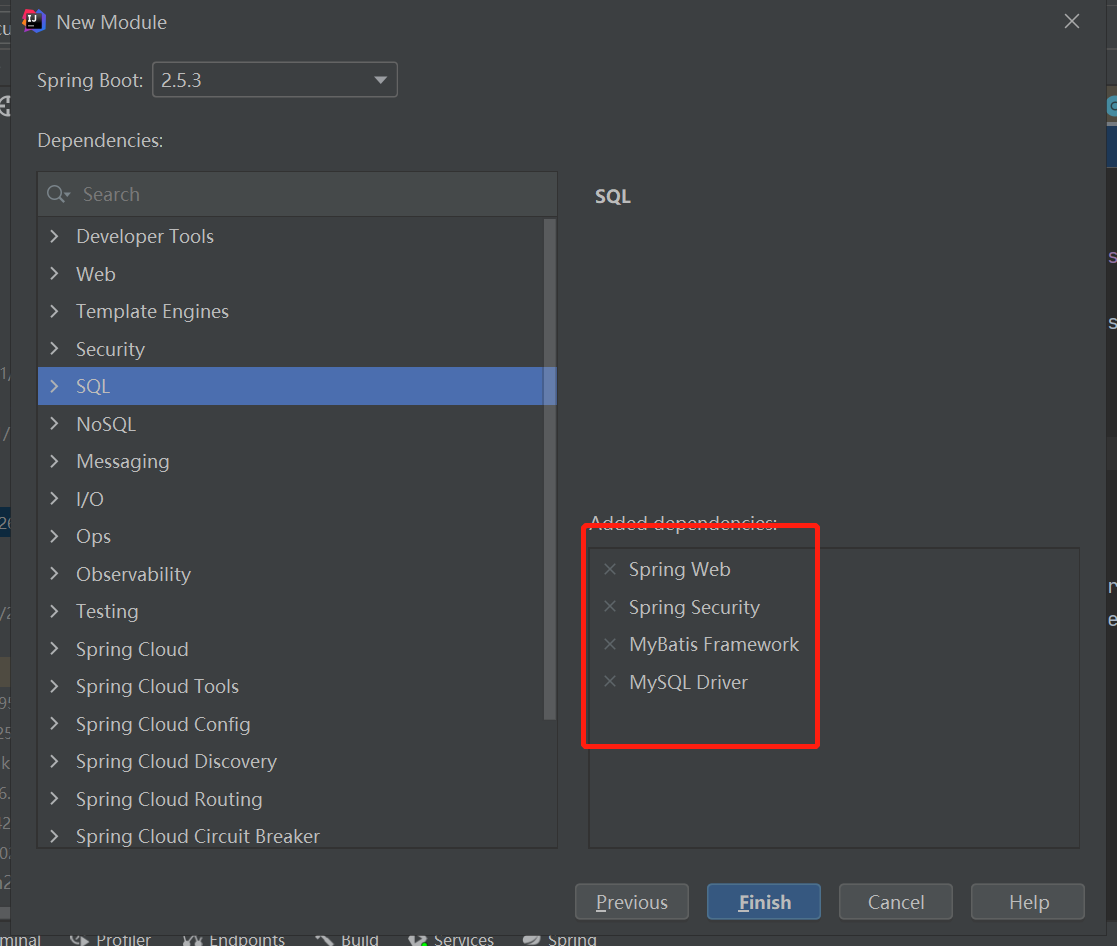
Task: Select the Web category row
Action: [291, 274]
